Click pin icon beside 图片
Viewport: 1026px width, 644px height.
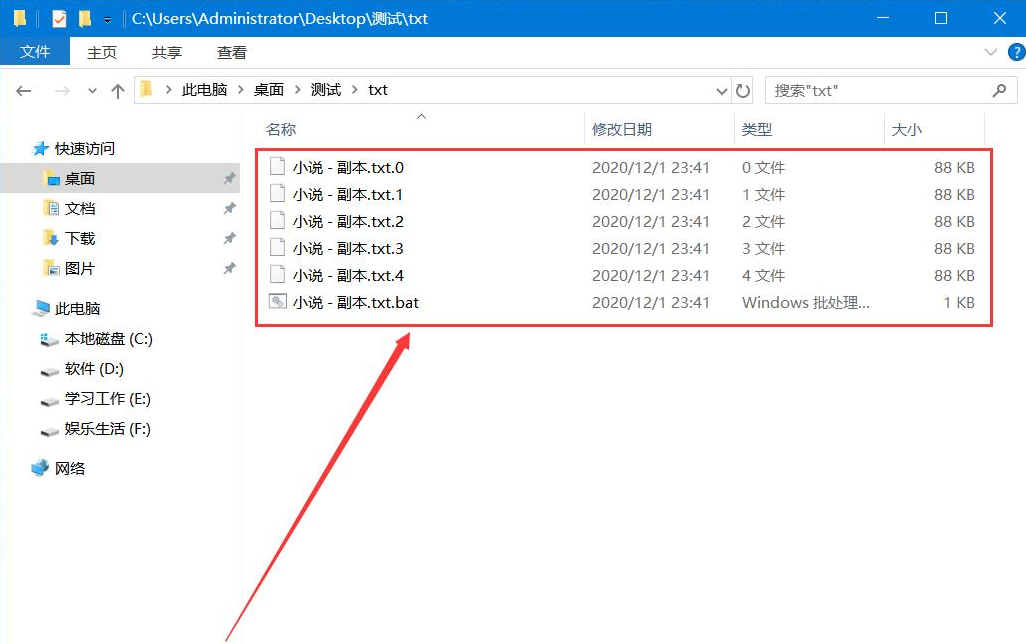pyautogui.click(x=229, y=268)
